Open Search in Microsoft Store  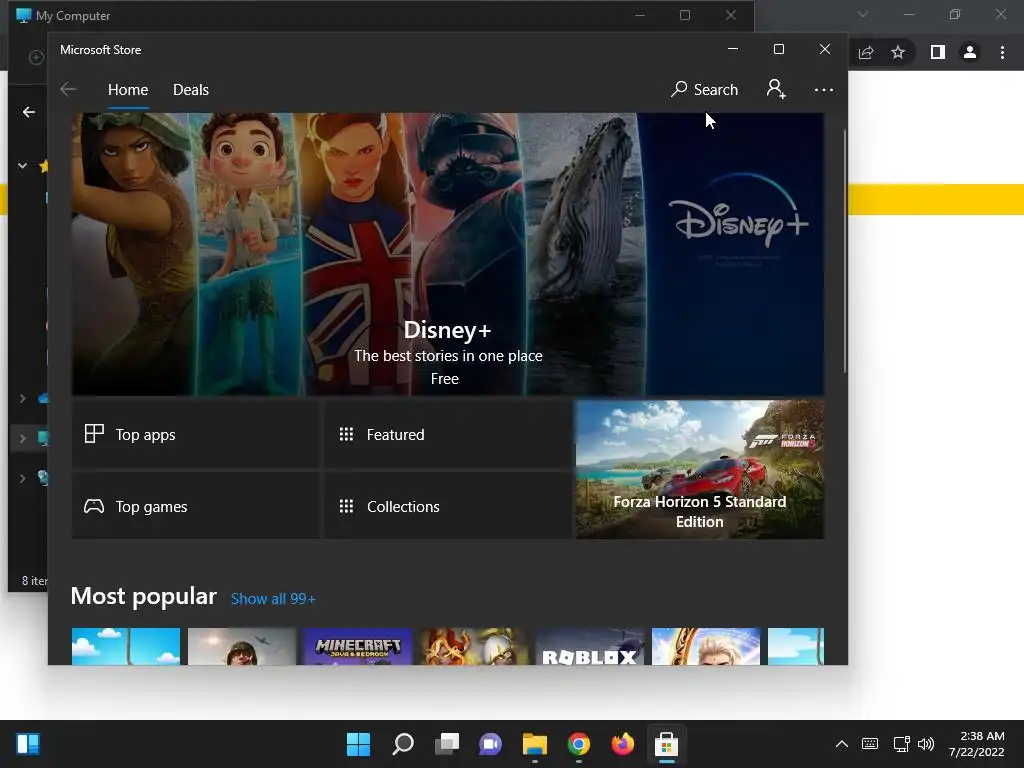tap(704, 89)
